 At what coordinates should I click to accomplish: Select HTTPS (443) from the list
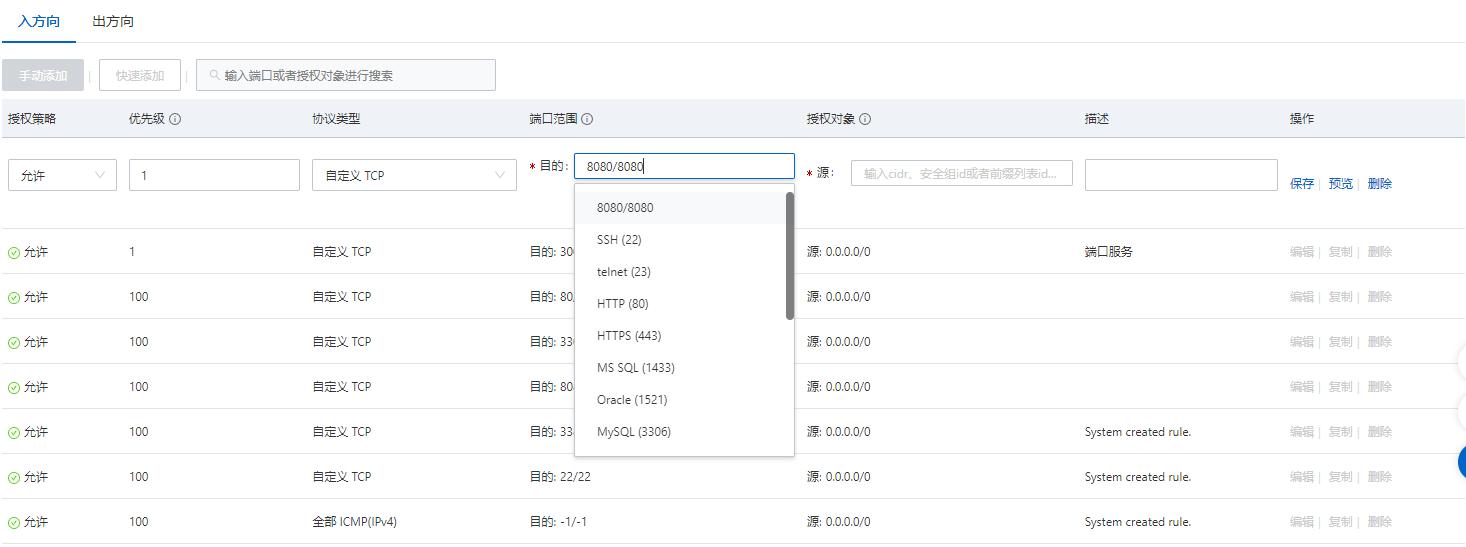680,336
